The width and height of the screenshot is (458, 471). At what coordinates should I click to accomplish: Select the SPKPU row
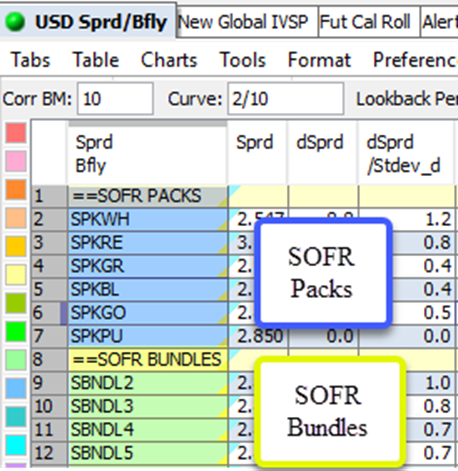click(148, 336)
